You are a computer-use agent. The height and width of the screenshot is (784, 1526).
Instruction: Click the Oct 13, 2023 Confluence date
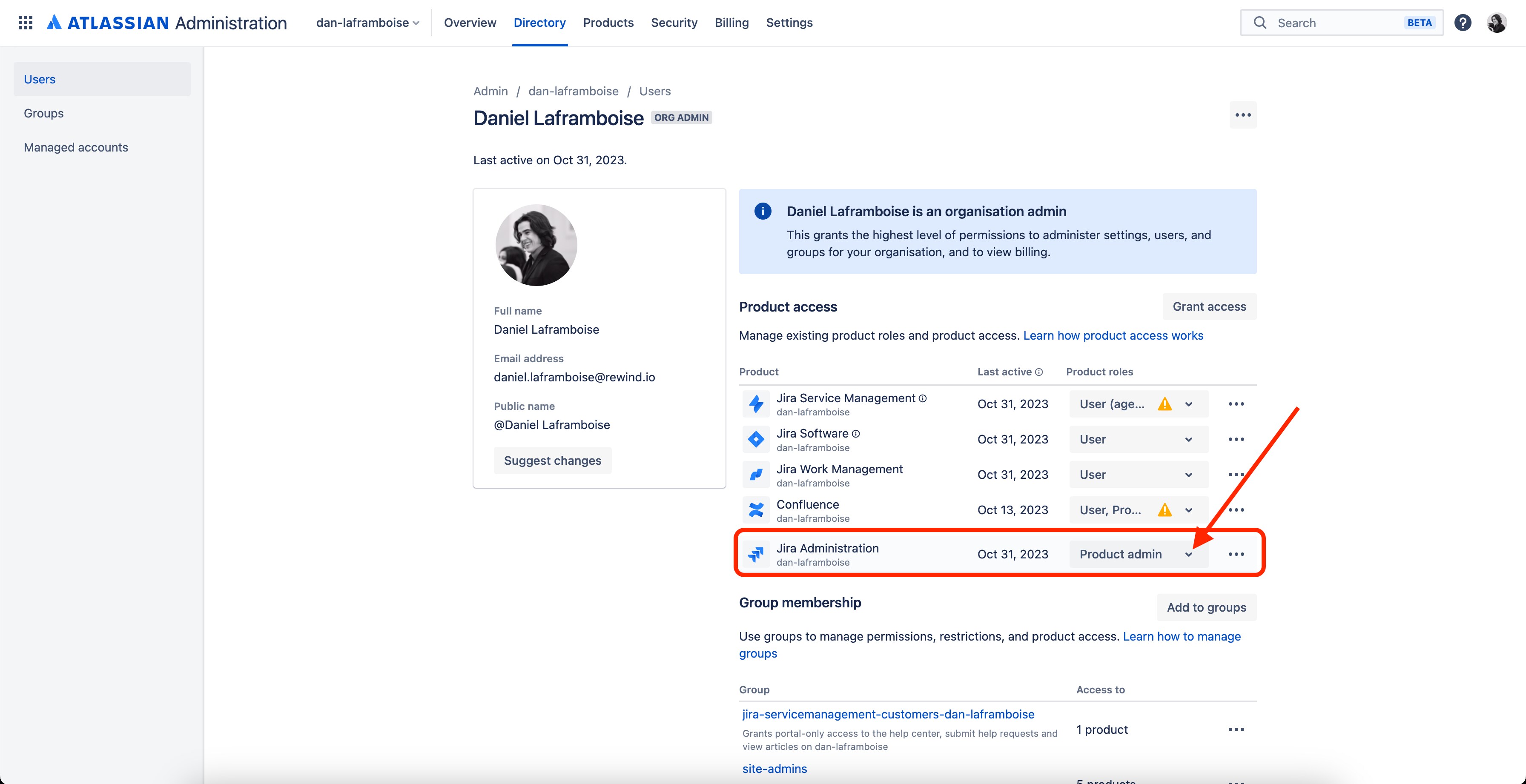coord(1013,510)
